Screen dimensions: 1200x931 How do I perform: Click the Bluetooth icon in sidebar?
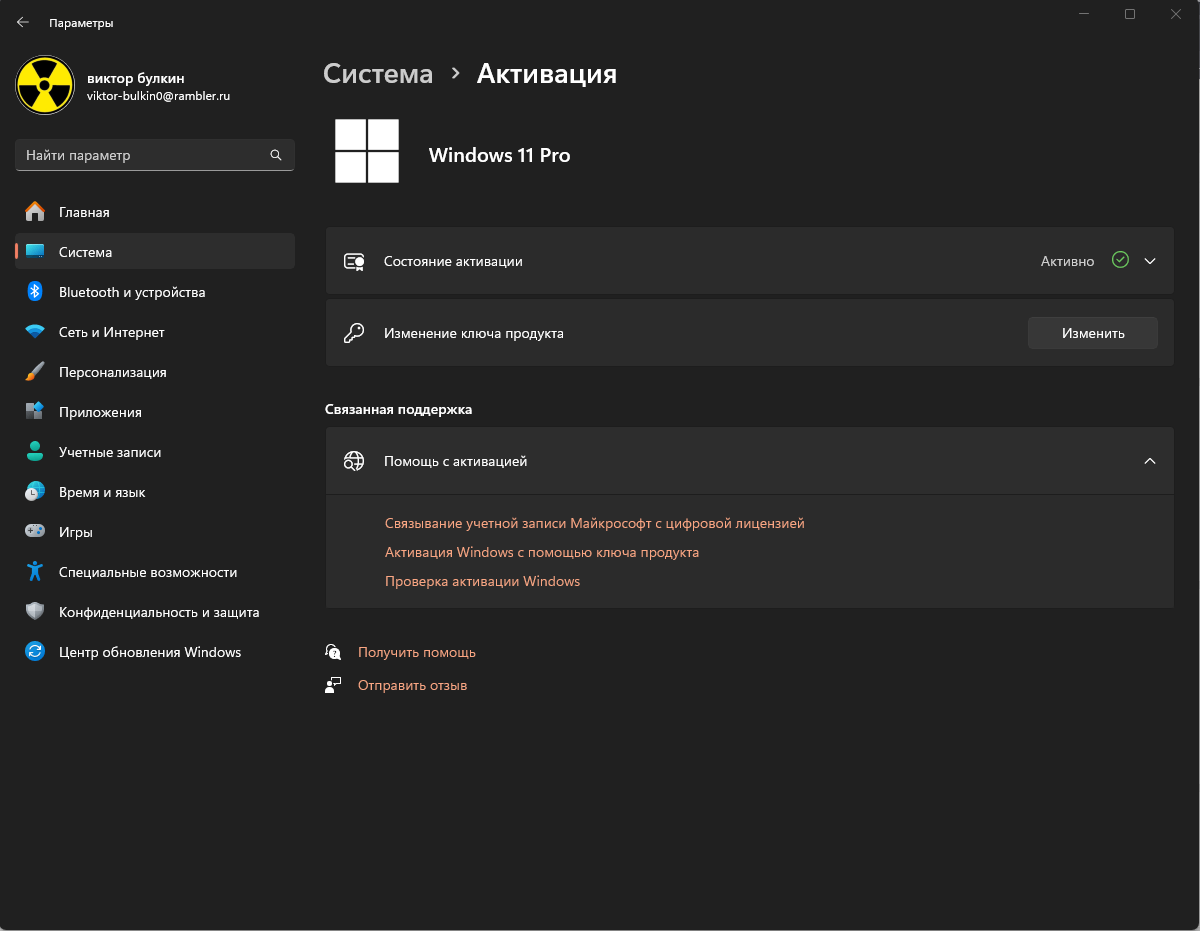35,292
